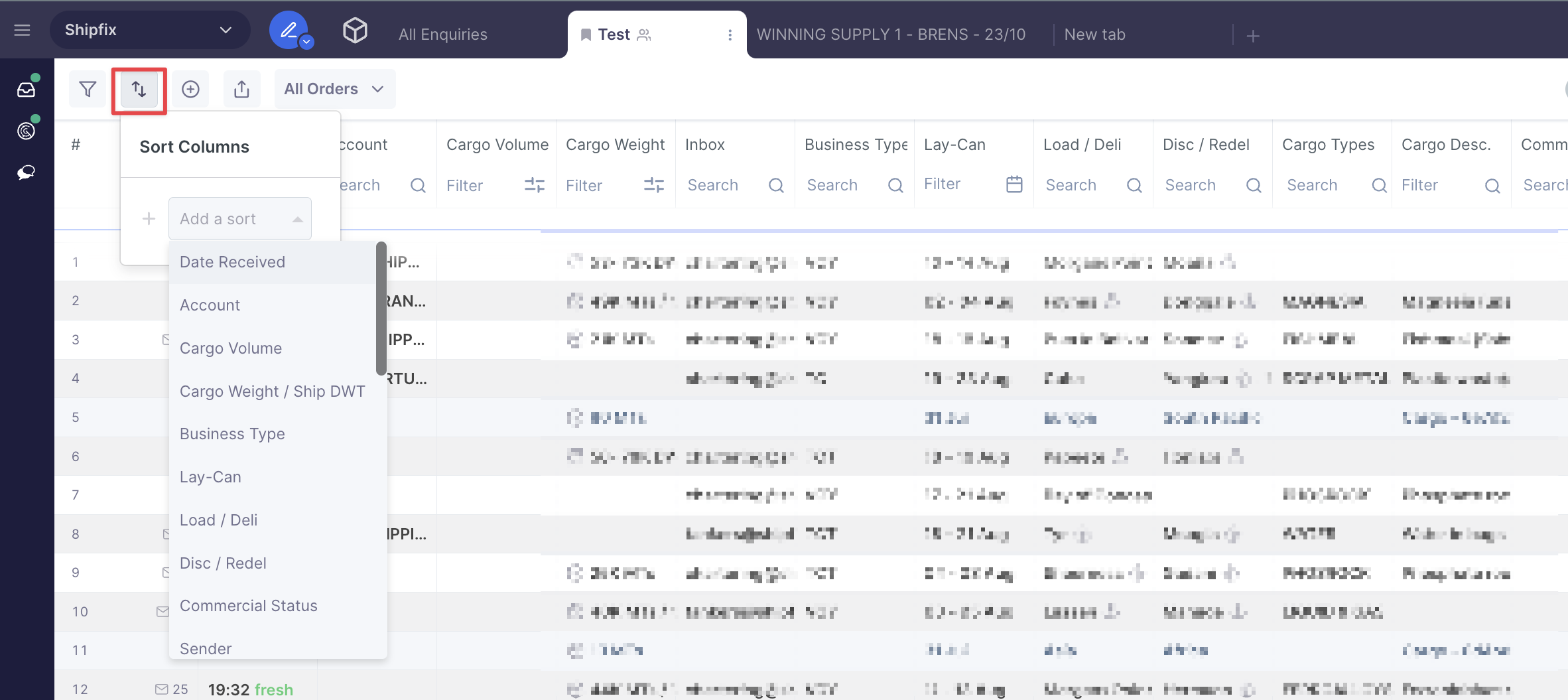The width and height of the screenshot is (1568, 700).
Task: Click the sort options list scrollbar
Action: click(381, 309)
